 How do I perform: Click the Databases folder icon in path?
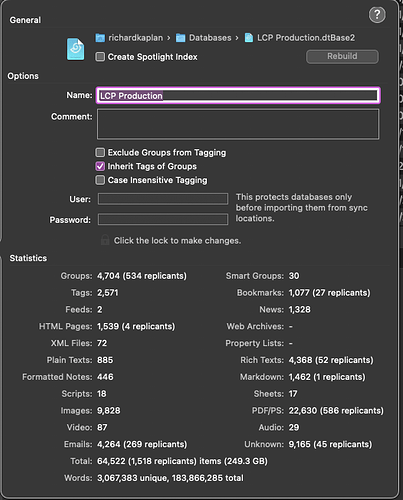point(180,38)
